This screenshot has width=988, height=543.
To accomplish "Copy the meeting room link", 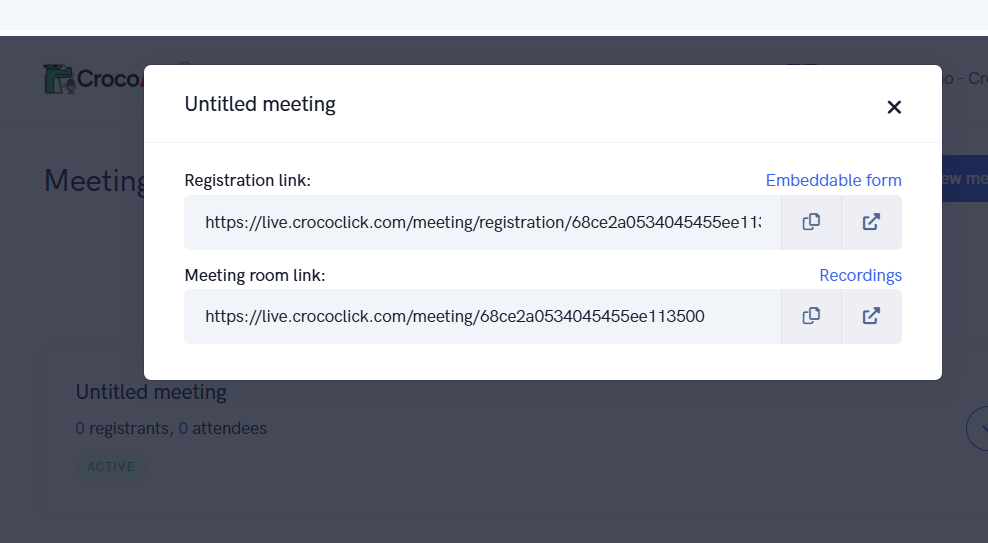I will 811,316.
